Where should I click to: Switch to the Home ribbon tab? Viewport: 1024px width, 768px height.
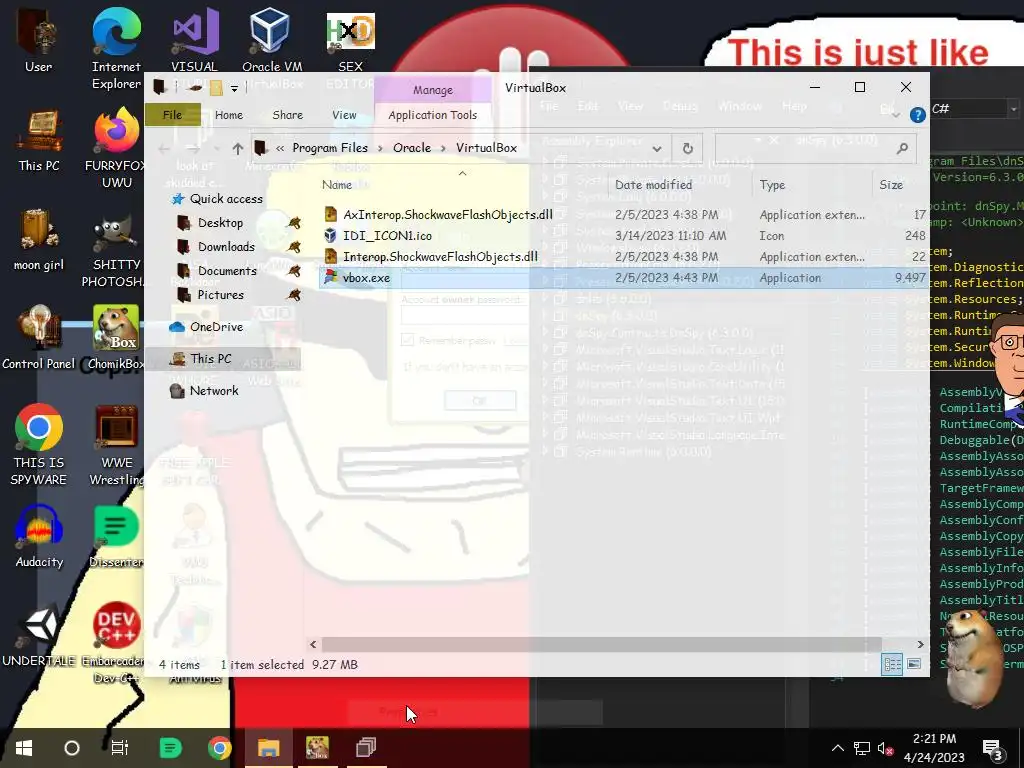pos(229,115)
